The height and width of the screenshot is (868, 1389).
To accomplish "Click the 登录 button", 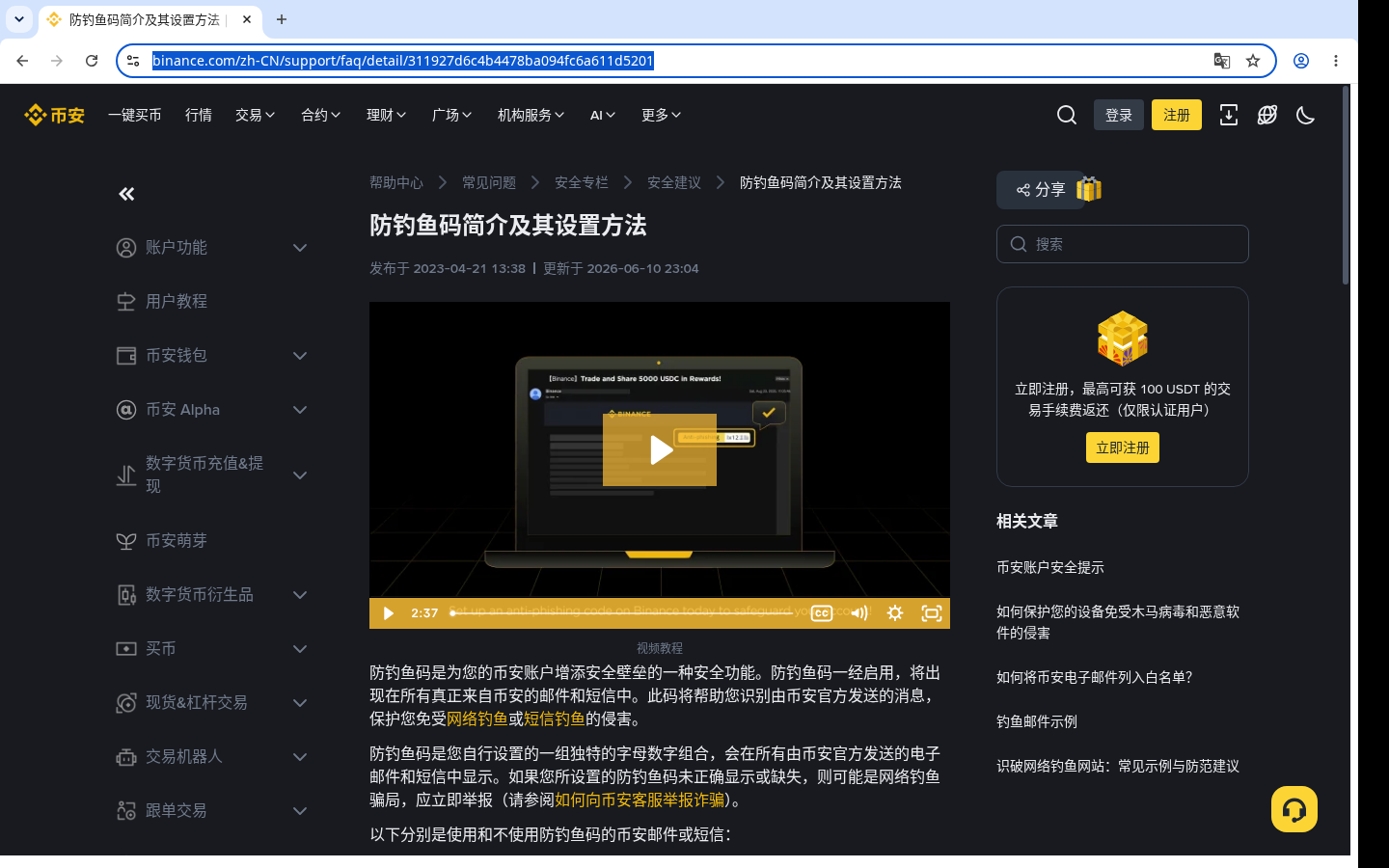I will point(1119,115).
